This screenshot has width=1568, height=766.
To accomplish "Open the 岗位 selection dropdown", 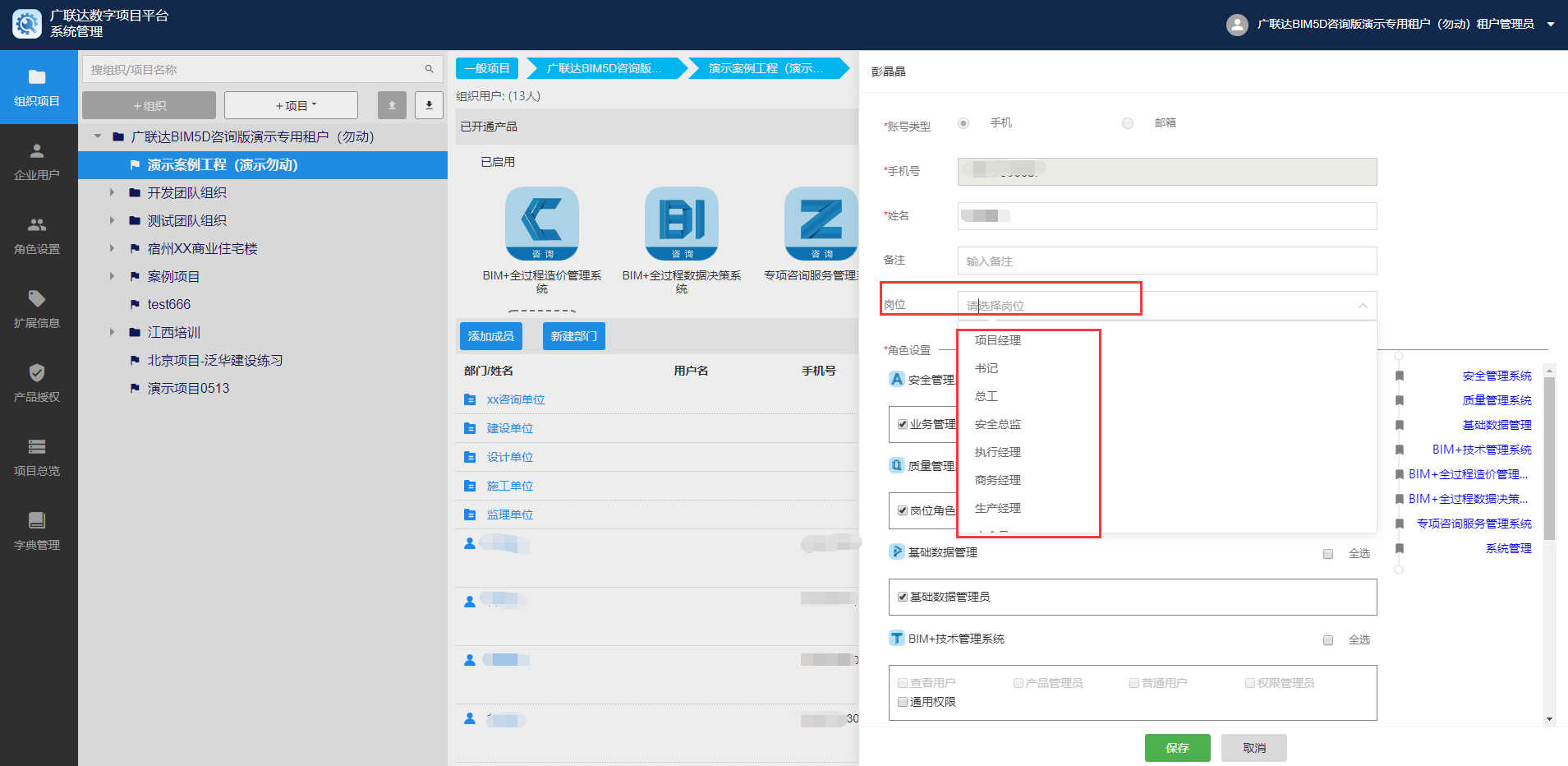I will pyautogui.click(x=1167, y=306).
